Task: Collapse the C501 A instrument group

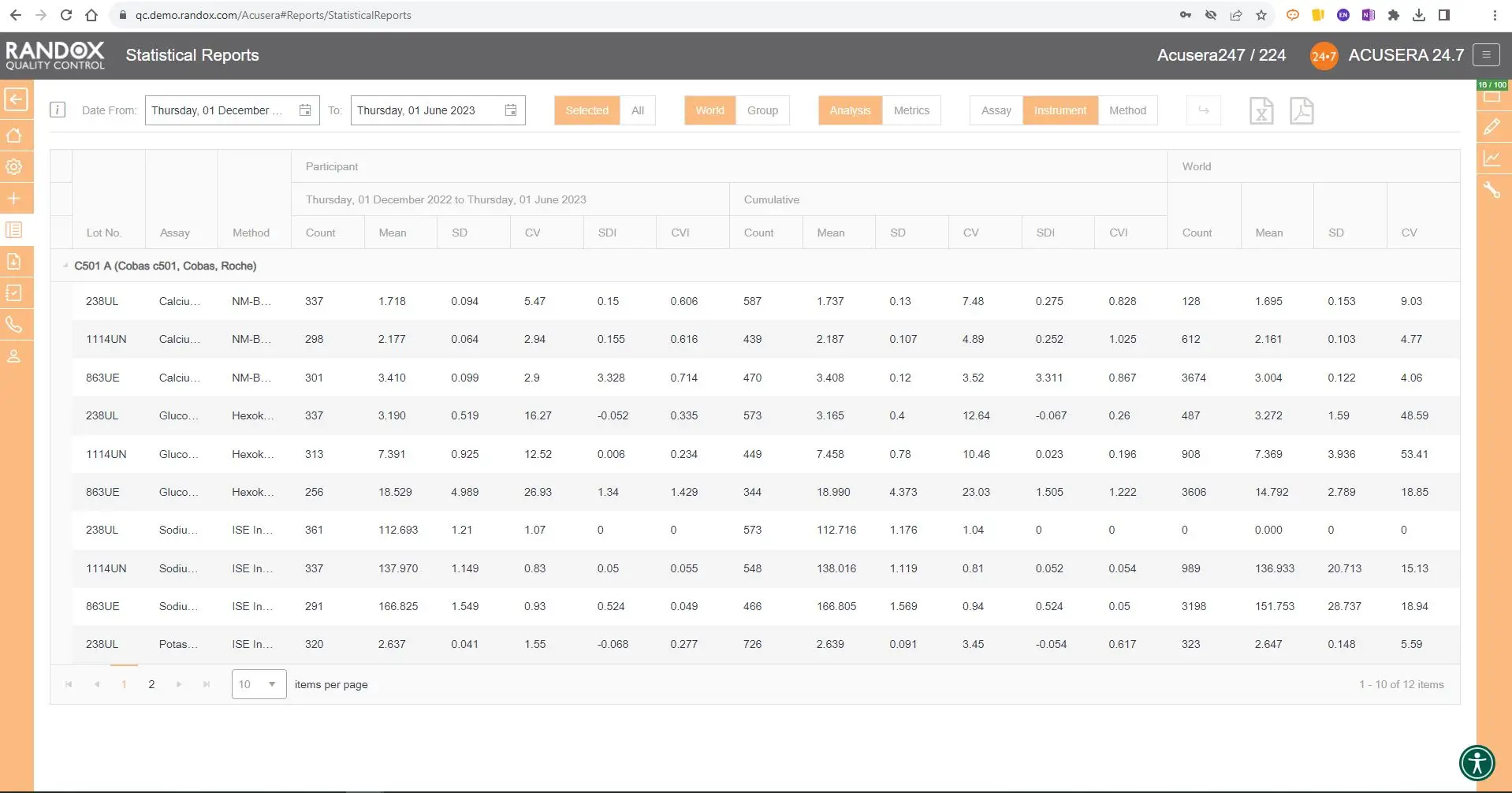Action: click(65, 266)
